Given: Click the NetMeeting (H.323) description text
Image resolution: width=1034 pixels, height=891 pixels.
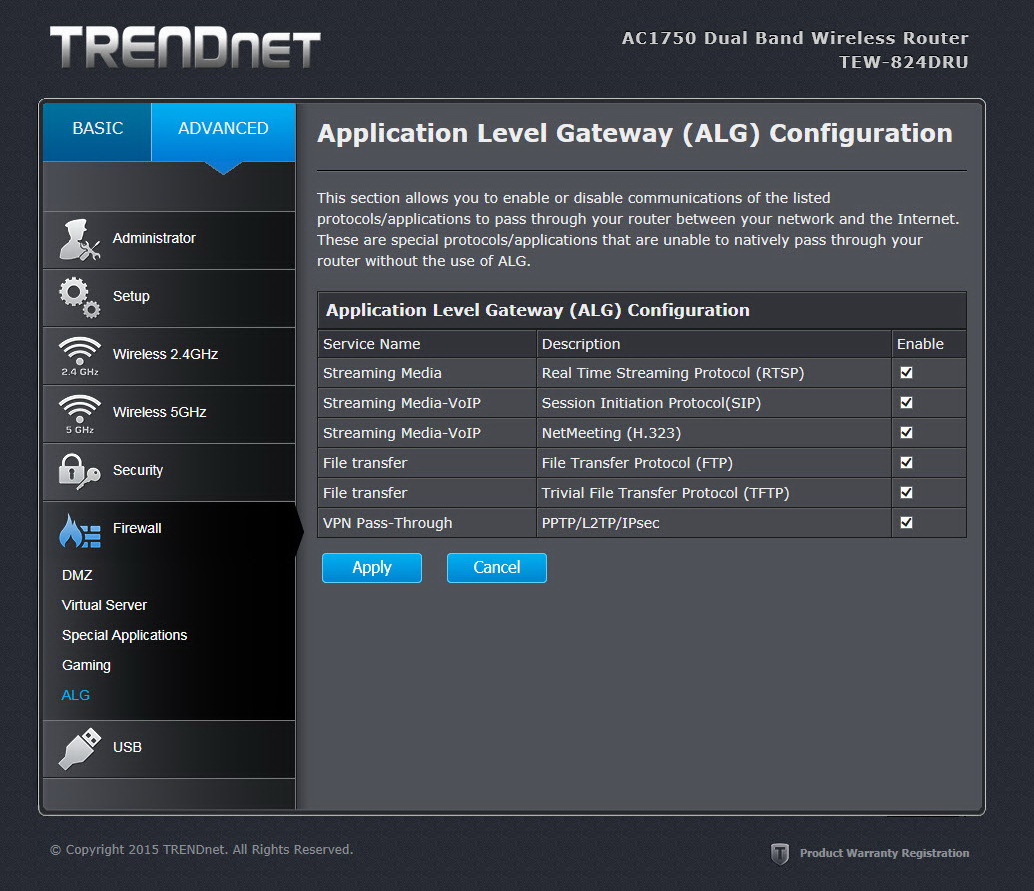Looking at the screenshot, I should click(x=611, y=433).
